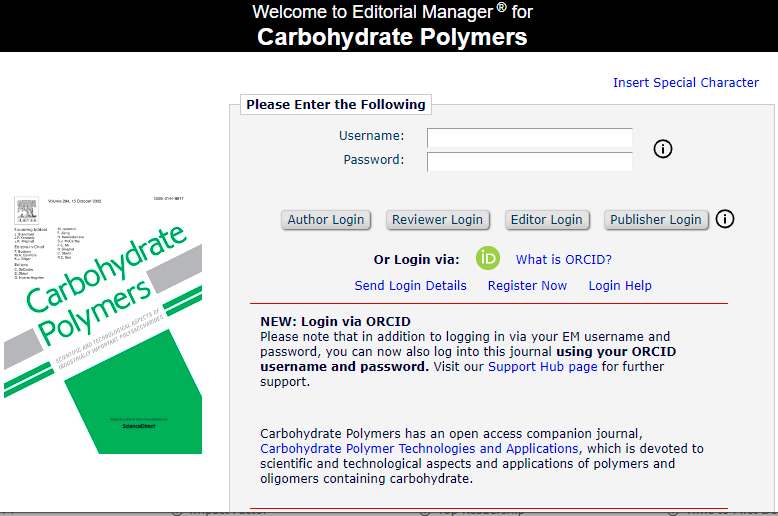Click the Carbohydrate Polymers header title
Image resolution: width=778 pixels, height=516 pixels.
click(391, 38)
